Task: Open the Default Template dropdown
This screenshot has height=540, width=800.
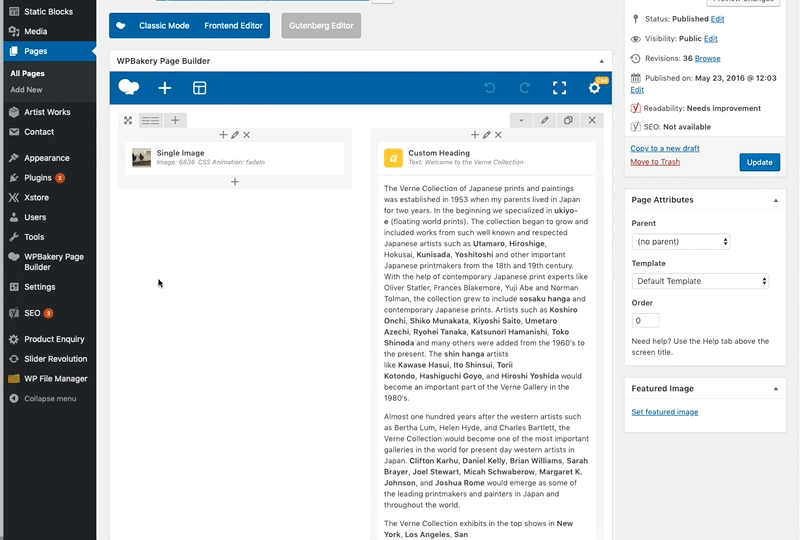Action: pyautogui.click(x=700, y=281)
